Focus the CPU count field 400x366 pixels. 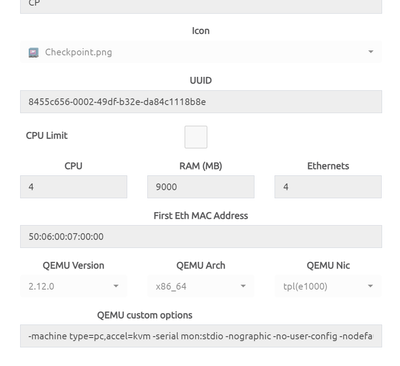click(x=74, y=187)
